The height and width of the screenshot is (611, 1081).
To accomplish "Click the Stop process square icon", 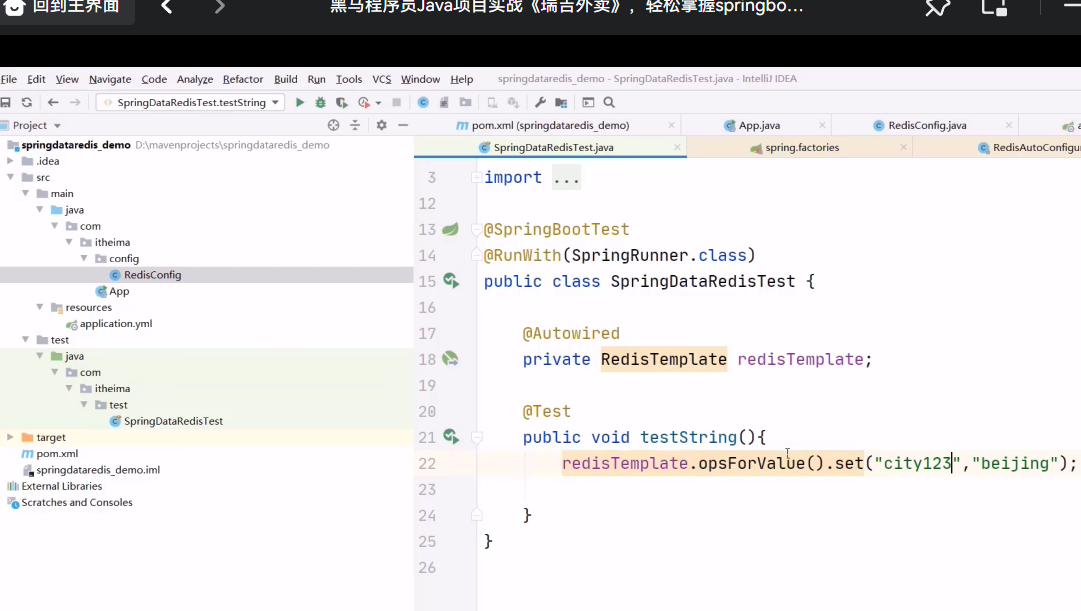I will point(396,102).
